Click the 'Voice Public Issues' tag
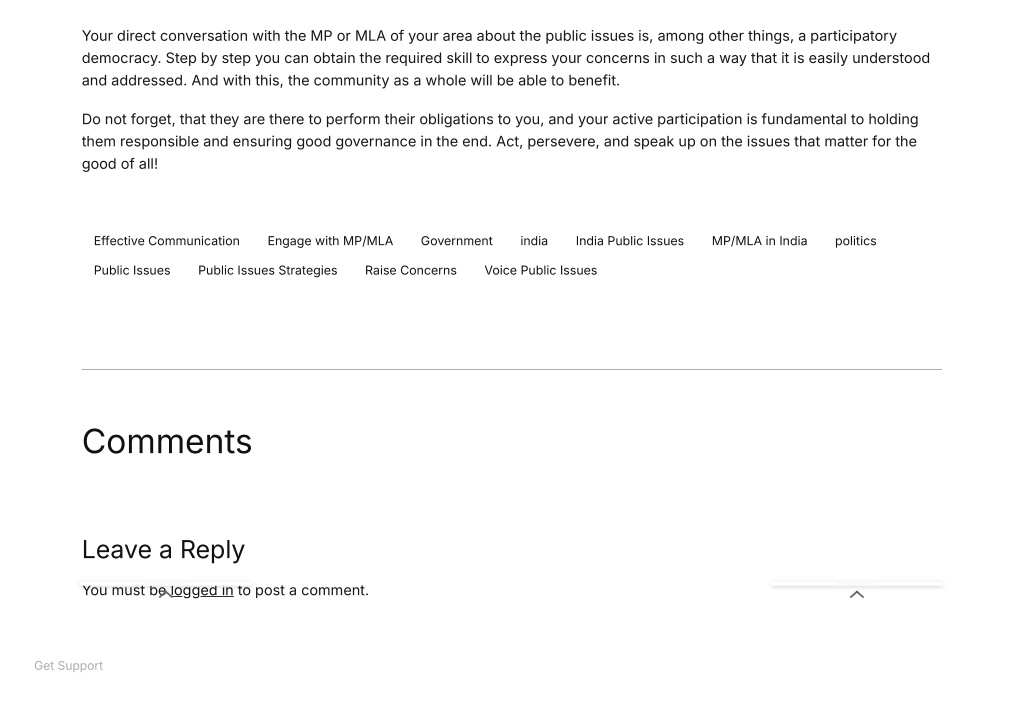 540,270
